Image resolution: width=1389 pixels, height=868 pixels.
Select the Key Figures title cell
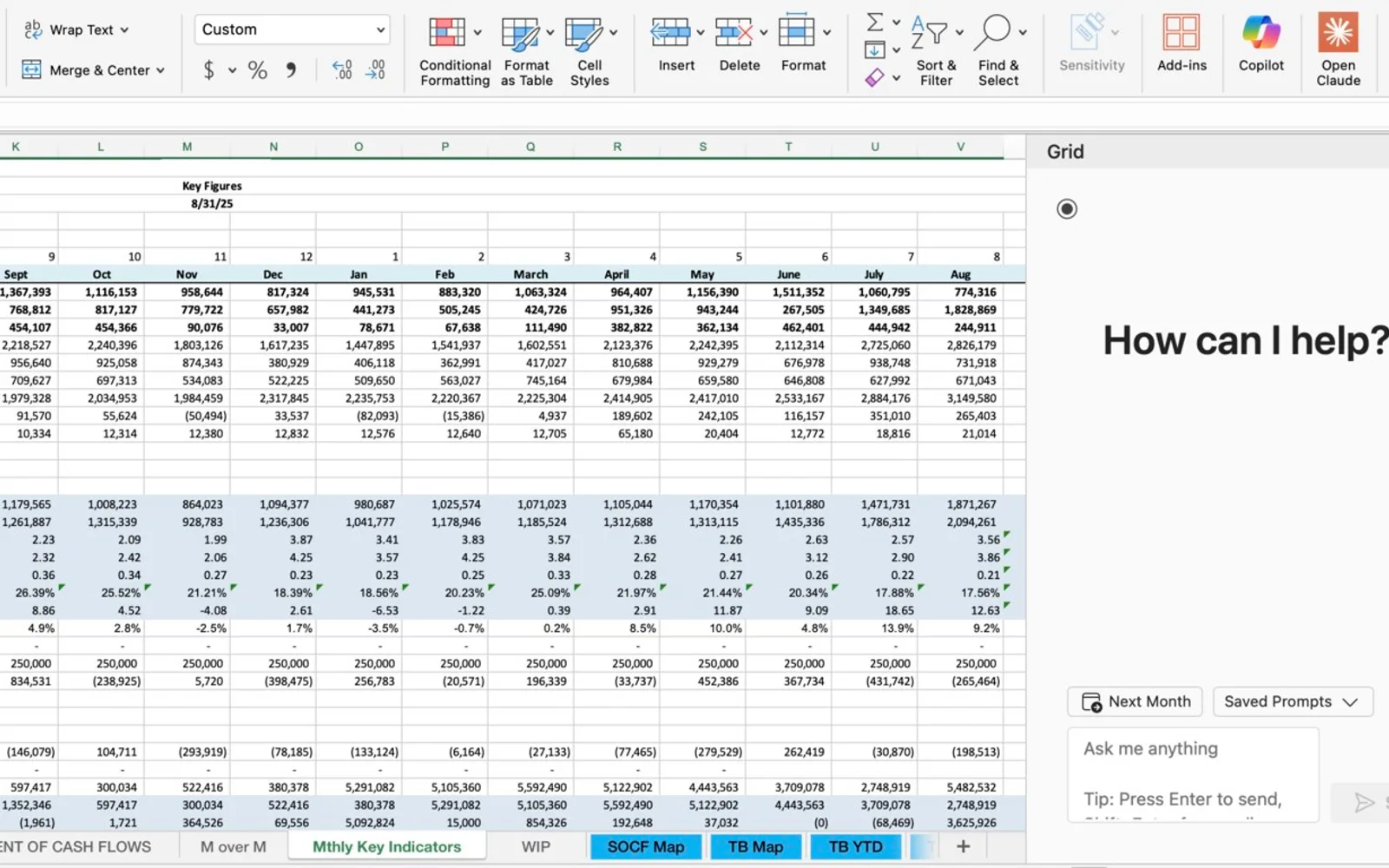(212, 186)
